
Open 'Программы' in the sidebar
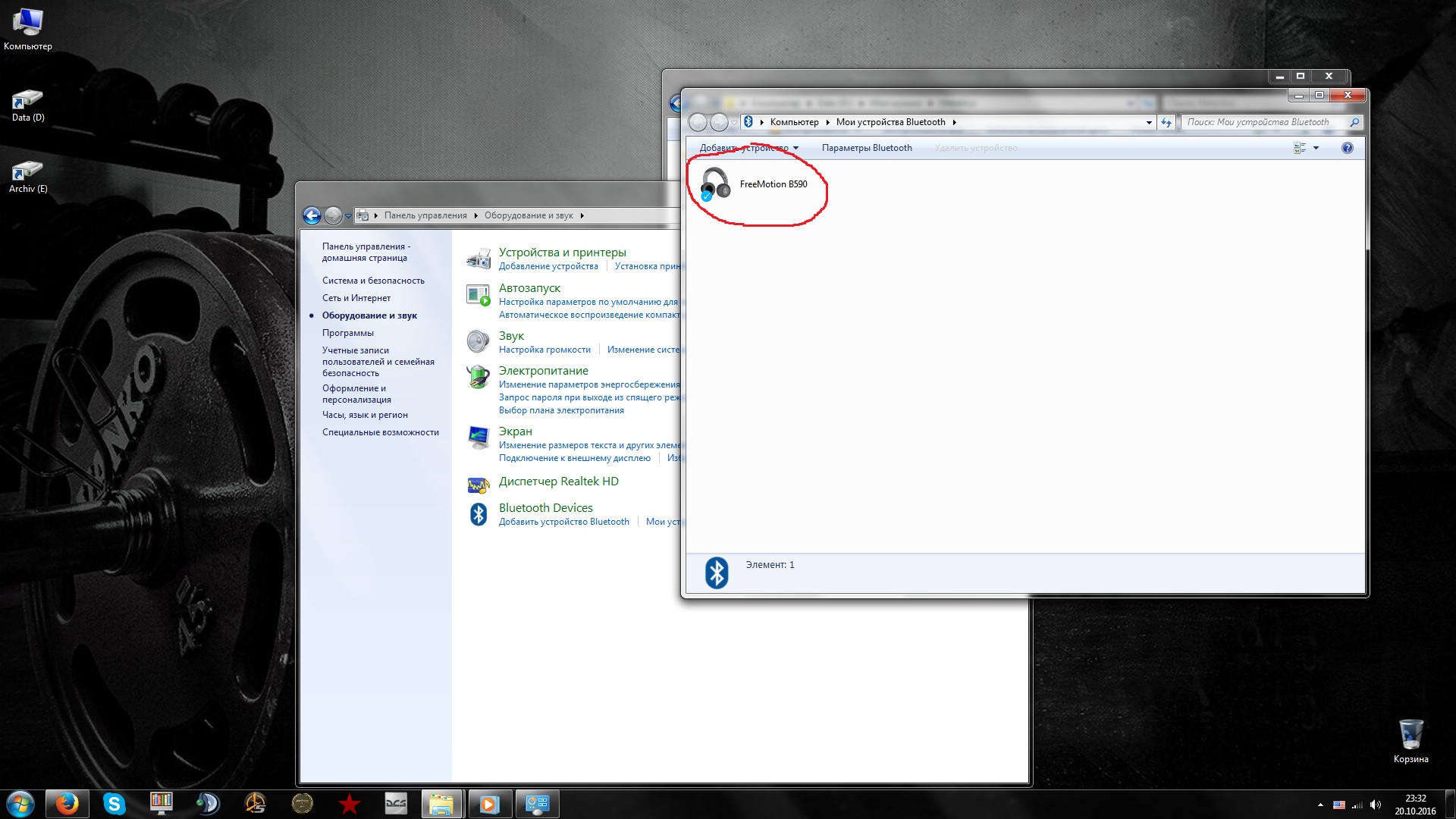coord(347,333)
